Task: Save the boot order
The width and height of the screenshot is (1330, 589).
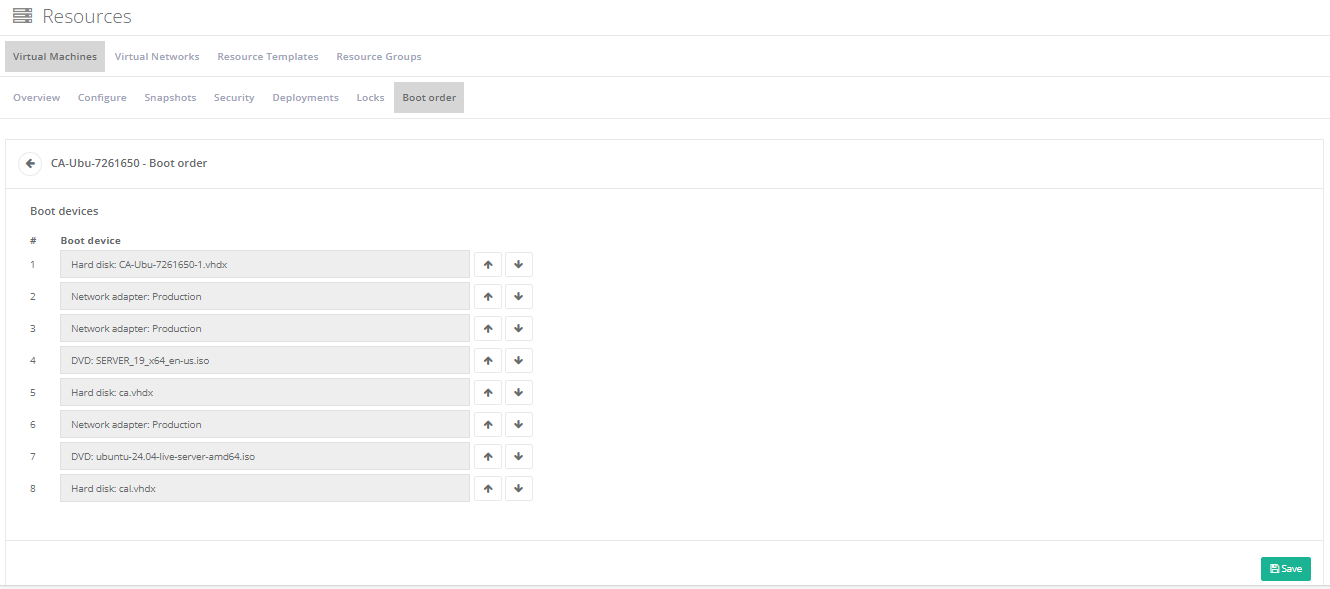Action: pos(1286,569)
